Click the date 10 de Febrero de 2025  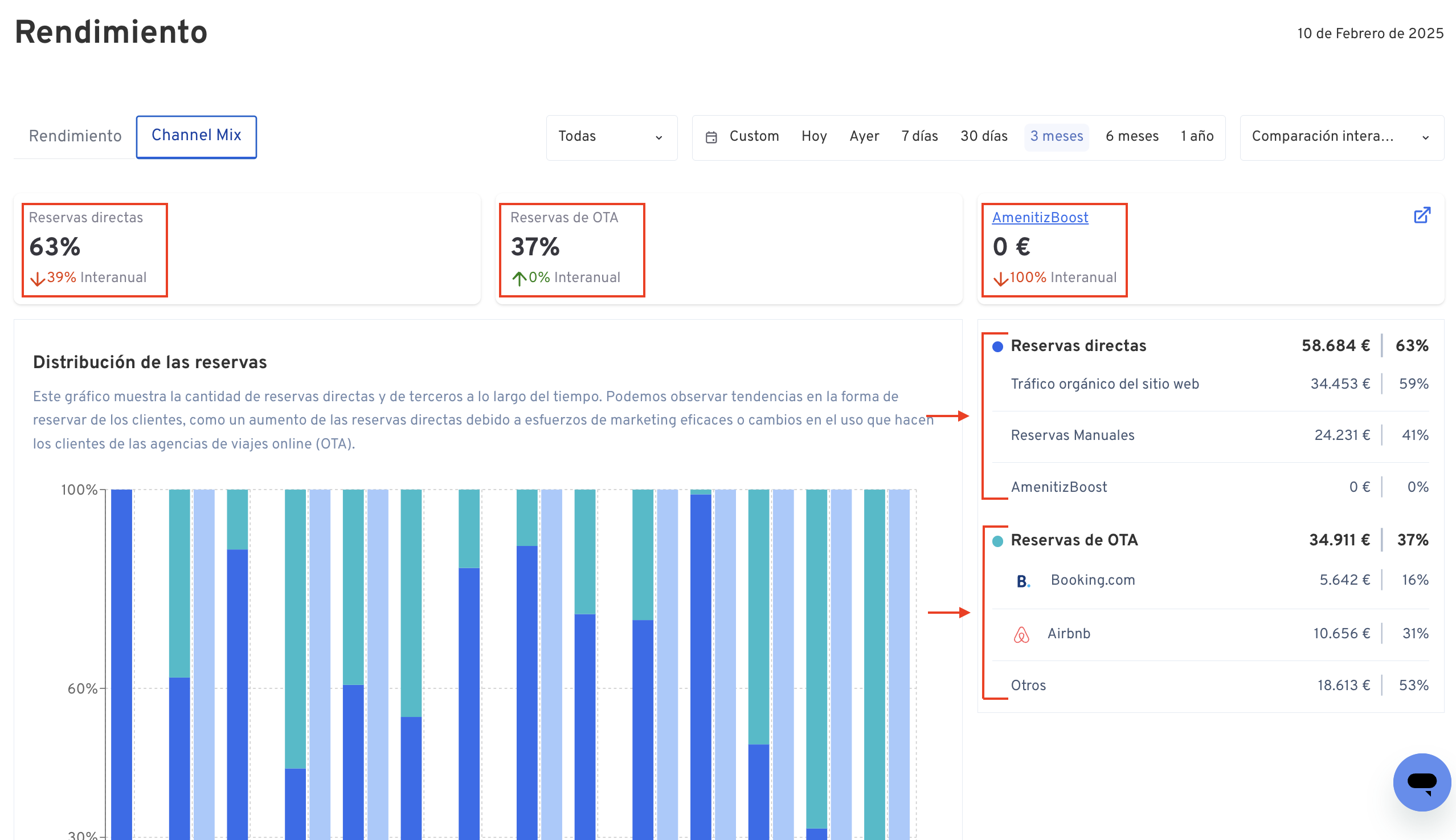click(1370, 34)
